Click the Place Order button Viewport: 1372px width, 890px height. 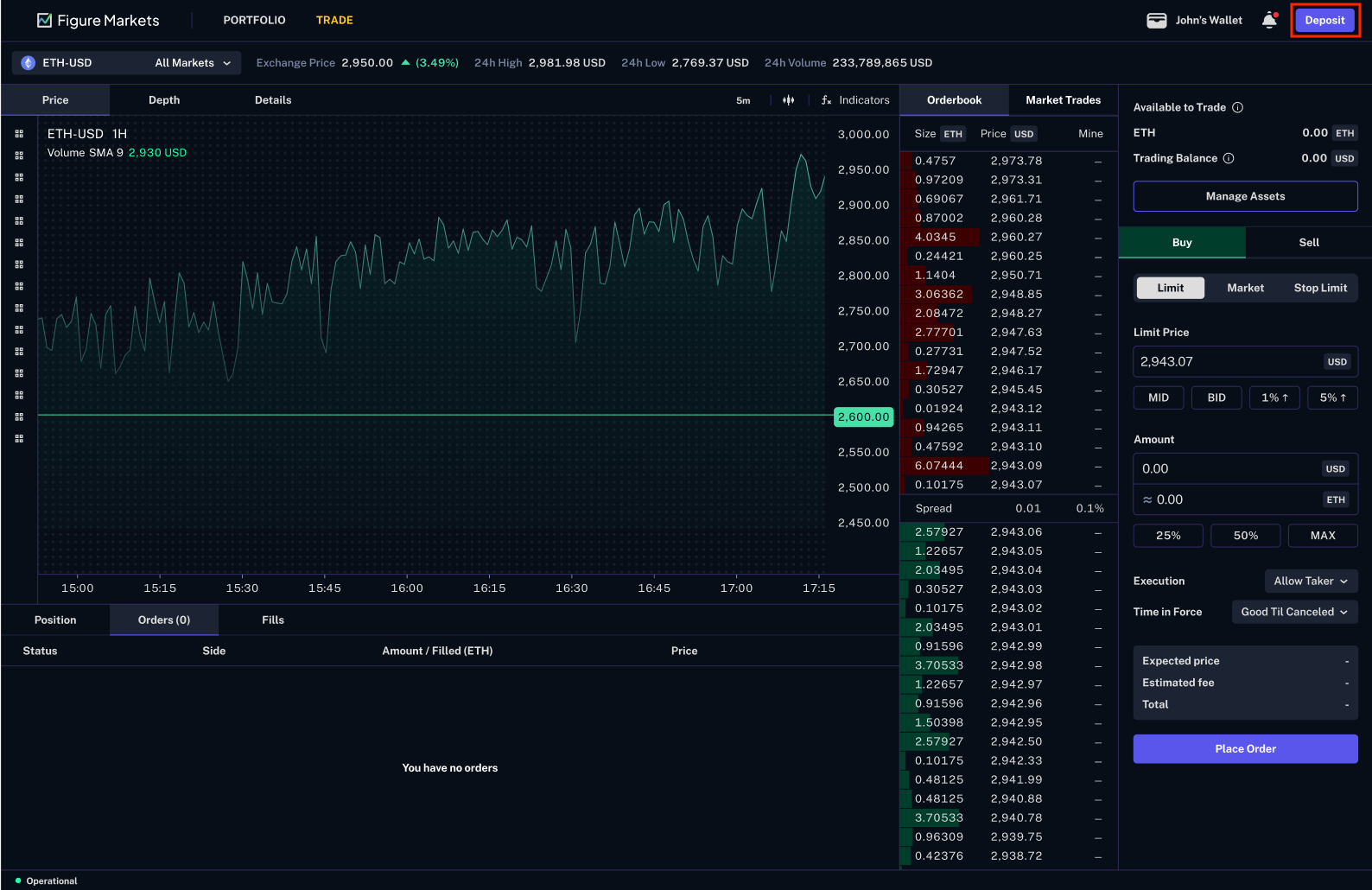click(1245, 749)
